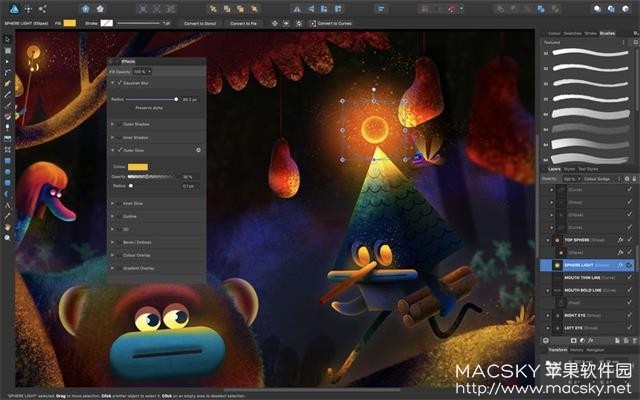Switch to the Colour tab
Image resolution: width=640 pixels, height=400 pixels.
point(554,33)
